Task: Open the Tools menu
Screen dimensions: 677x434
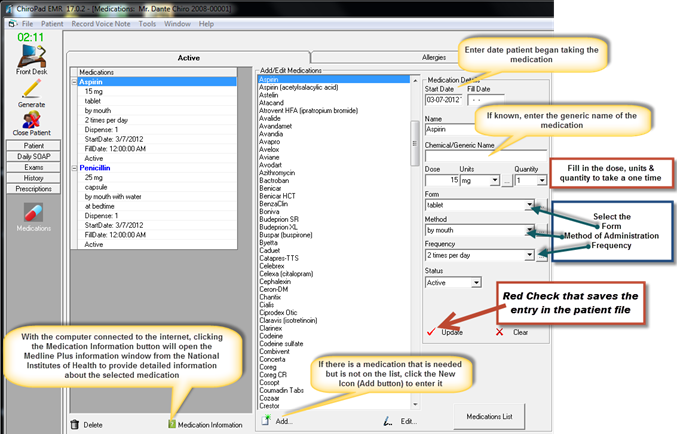Action: pos(147,24)
